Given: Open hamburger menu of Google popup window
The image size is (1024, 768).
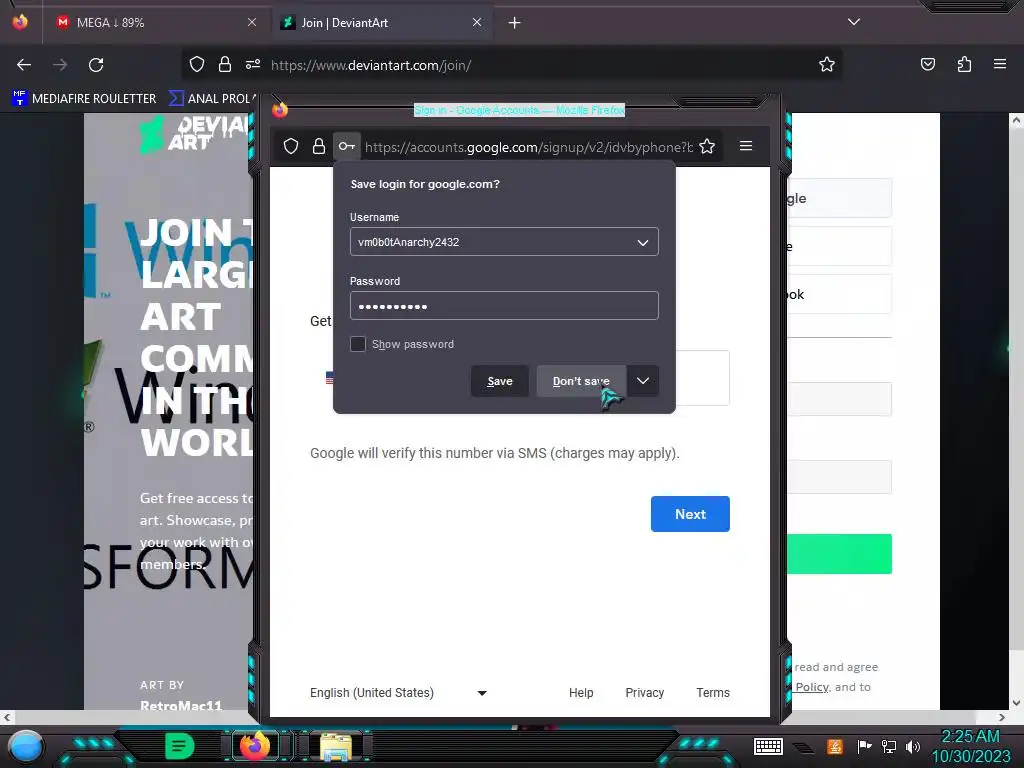Looking at the screenshot, I should coord(746,146).
